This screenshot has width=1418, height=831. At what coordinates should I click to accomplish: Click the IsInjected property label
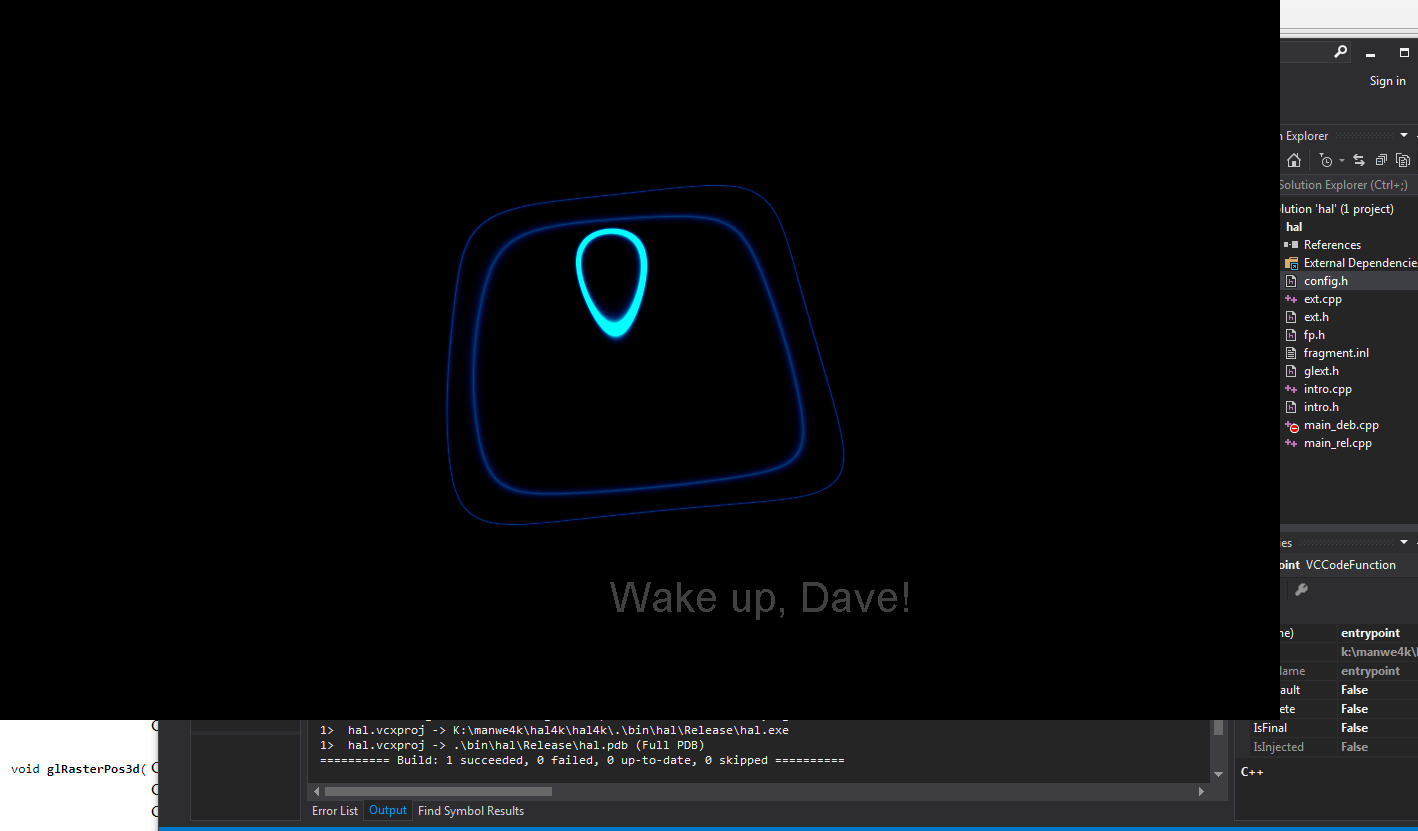(x=1278, y=747)
